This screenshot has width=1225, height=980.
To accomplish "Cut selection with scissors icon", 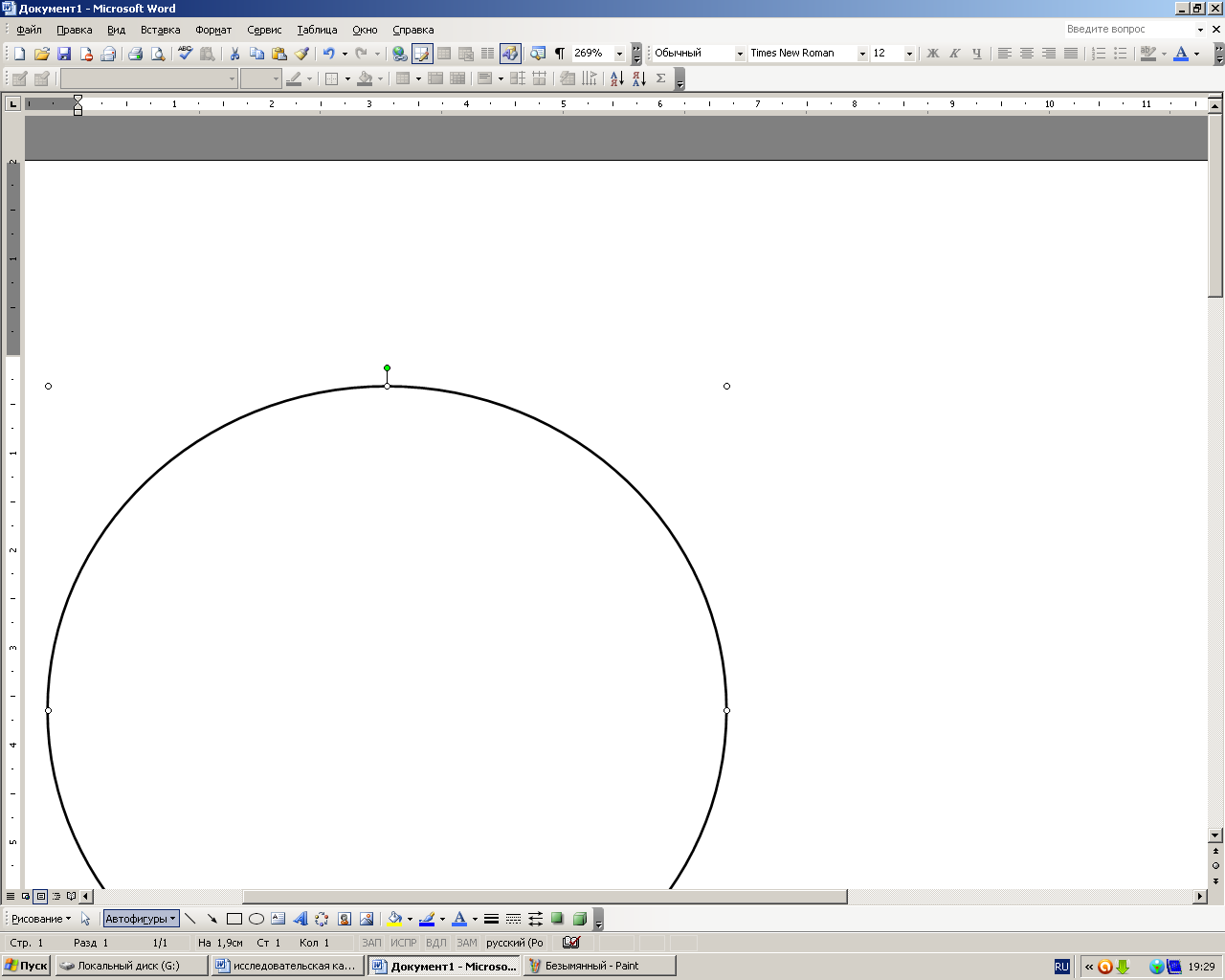I will (x=234, y=54).
